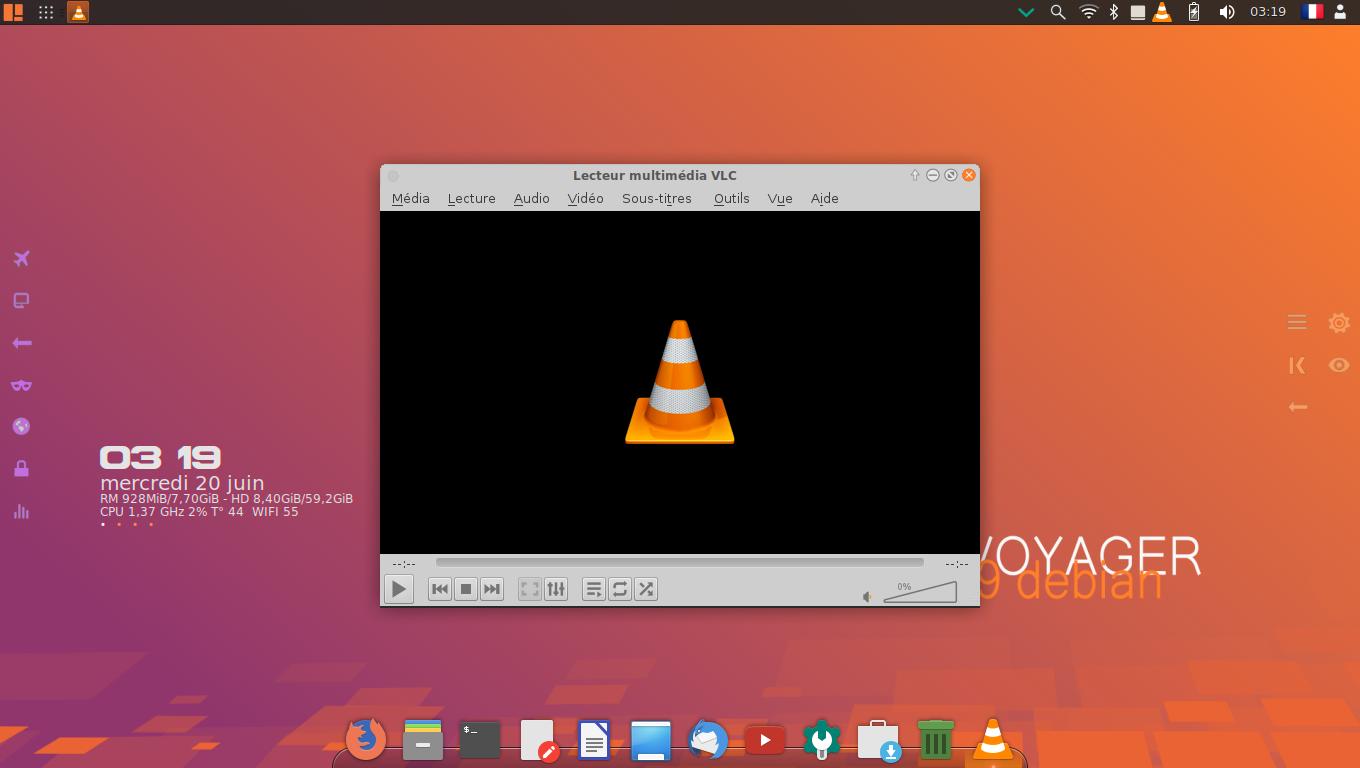
Task: Set volume on the VLC volume slider
Action: [920, 592]
